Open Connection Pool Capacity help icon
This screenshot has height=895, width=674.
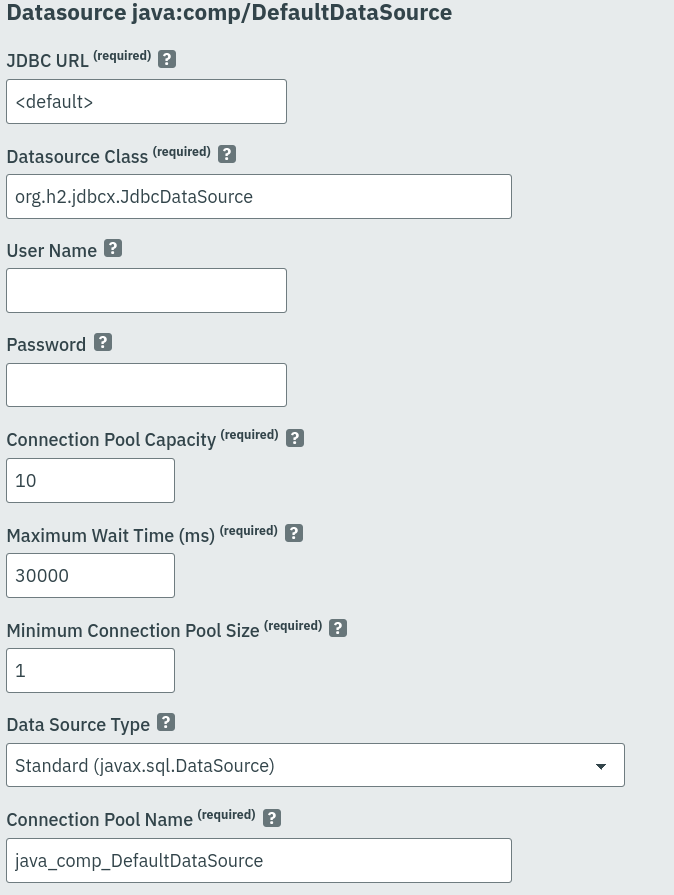(295, 438)
